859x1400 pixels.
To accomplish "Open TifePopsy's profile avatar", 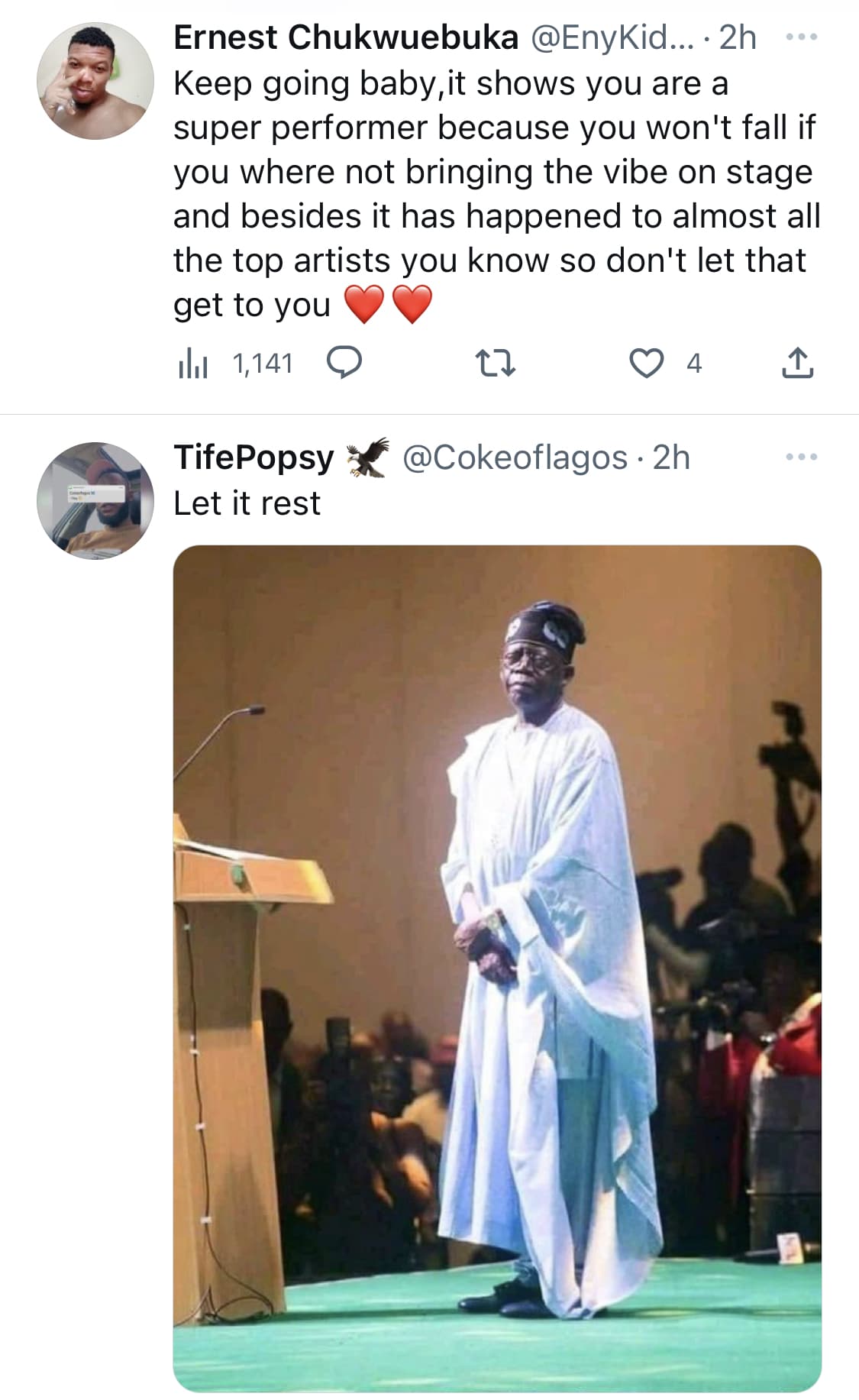I will click(95, 500).
